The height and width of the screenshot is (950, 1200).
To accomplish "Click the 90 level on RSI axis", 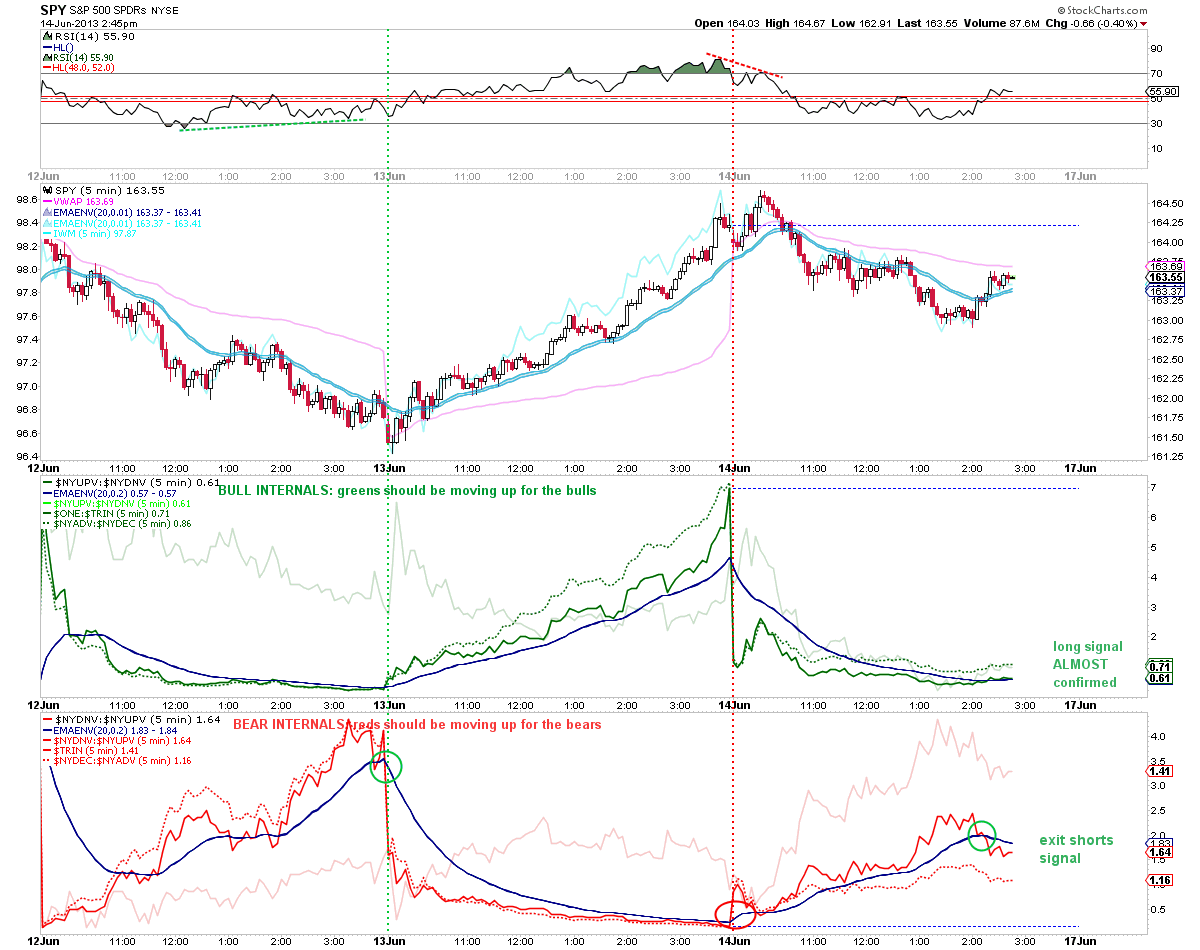I will [1154, 48].
